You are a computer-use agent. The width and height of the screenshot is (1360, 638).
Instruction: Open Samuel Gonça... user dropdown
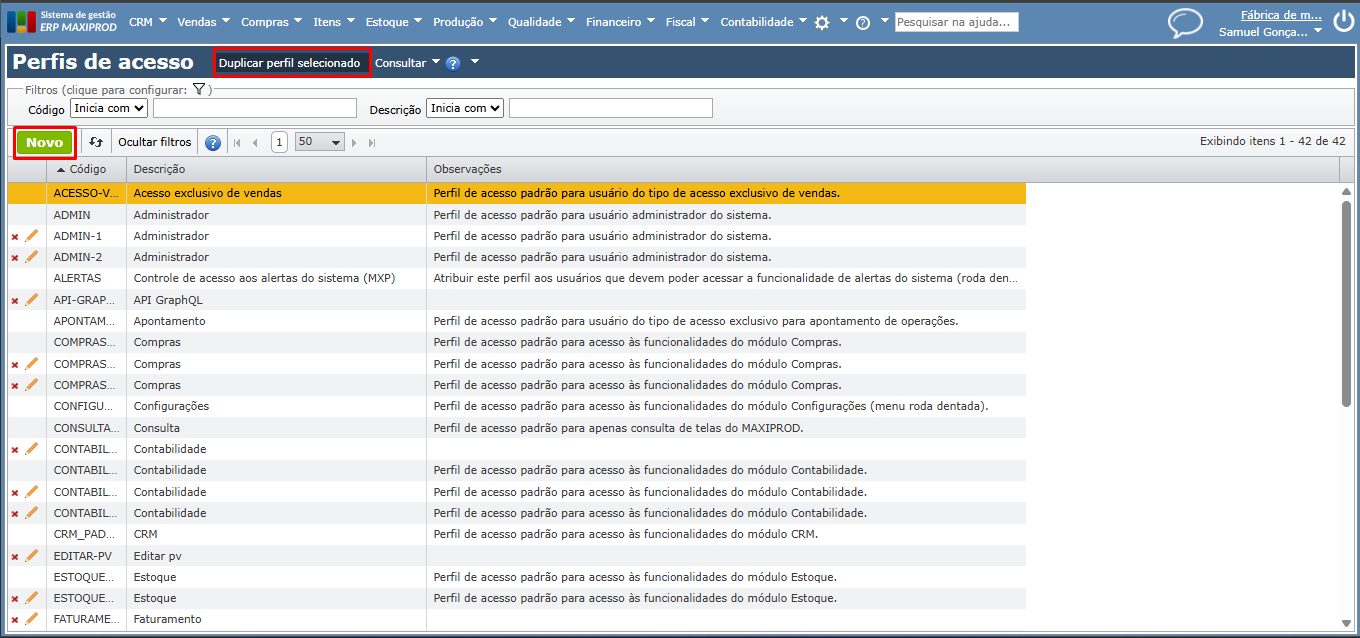(1270, 32)
